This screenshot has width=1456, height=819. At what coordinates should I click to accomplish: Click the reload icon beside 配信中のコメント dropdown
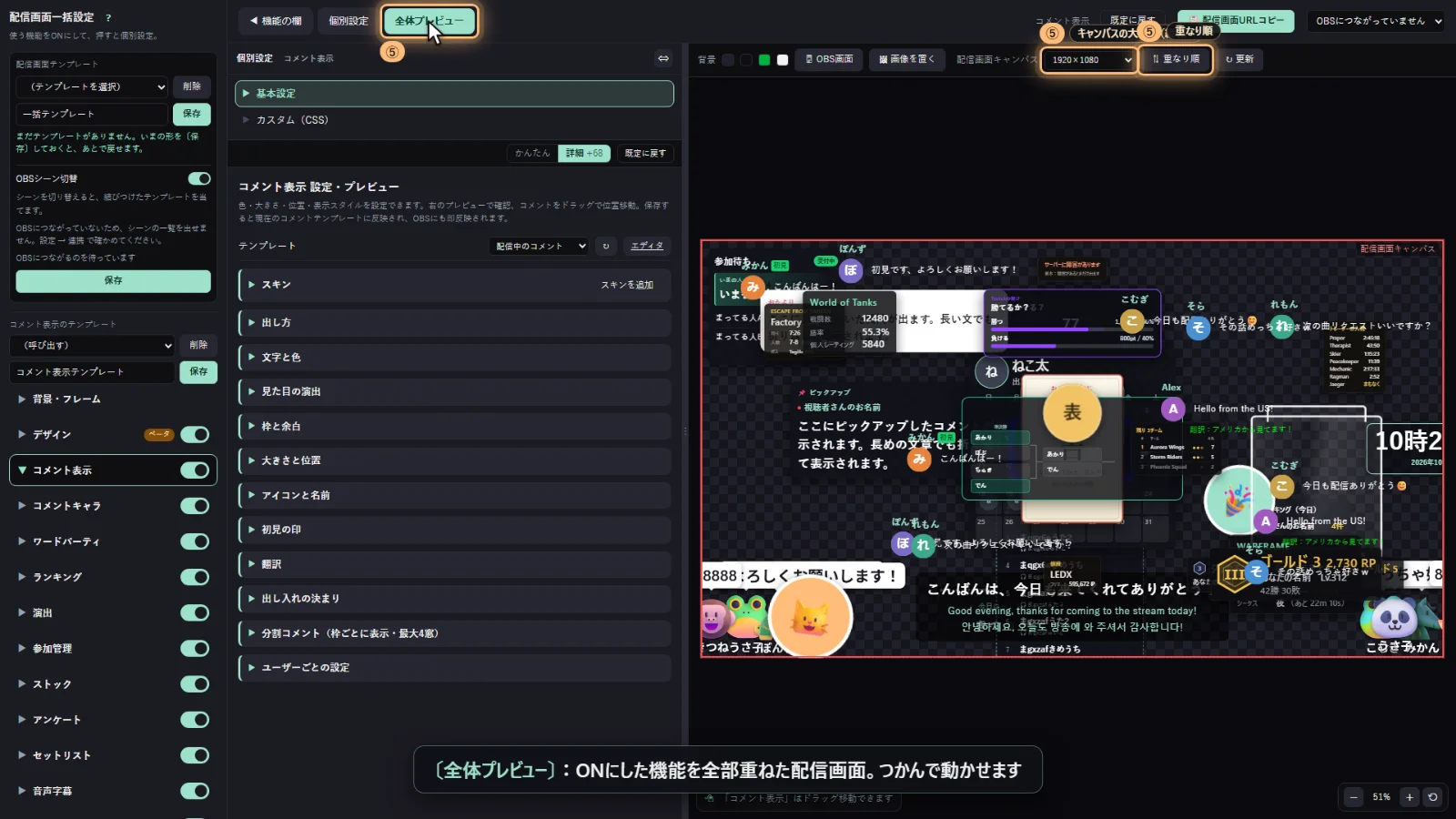606,246
